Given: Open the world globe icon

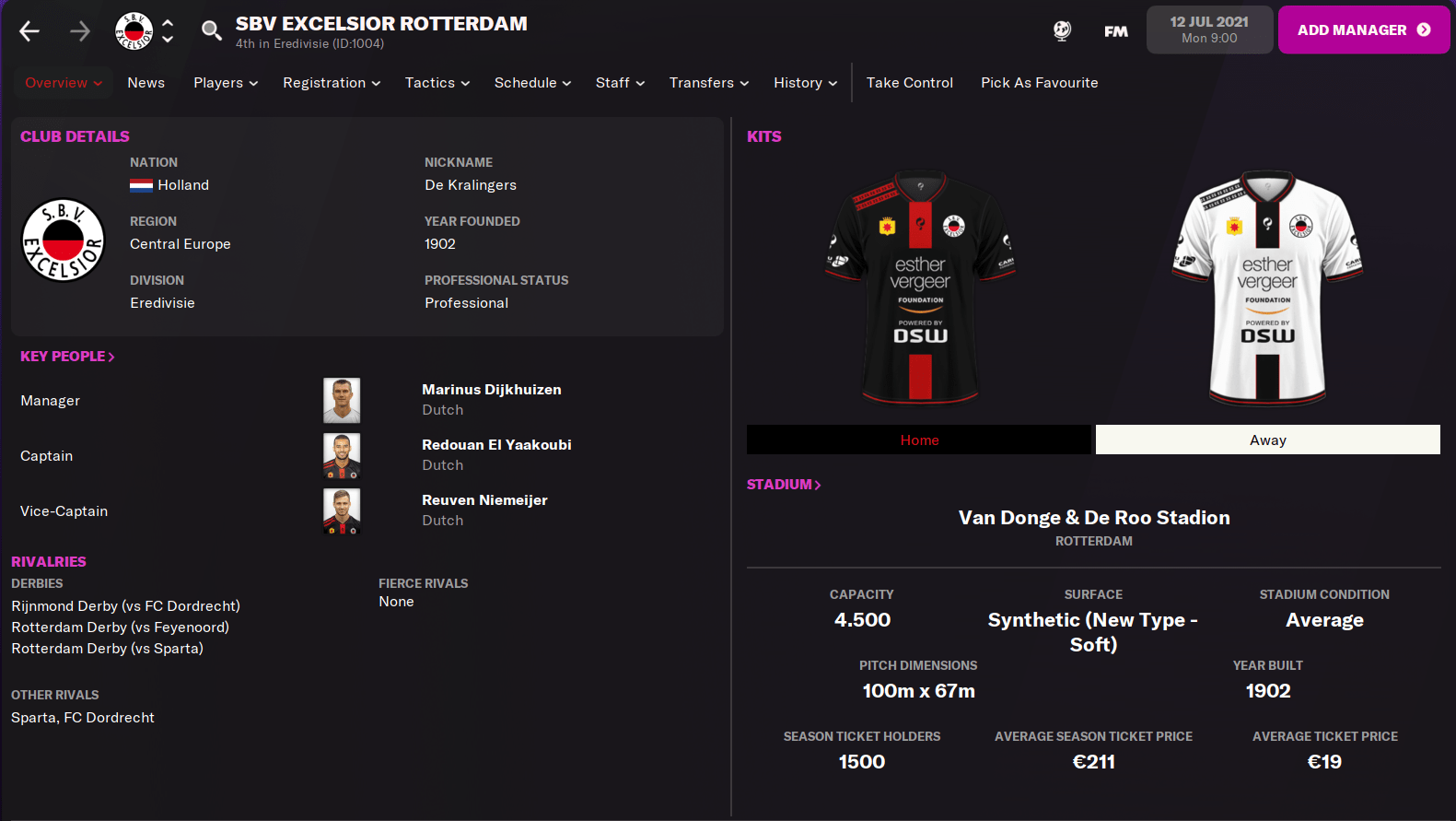Looking at the screenshot, I should [1062, 31].
